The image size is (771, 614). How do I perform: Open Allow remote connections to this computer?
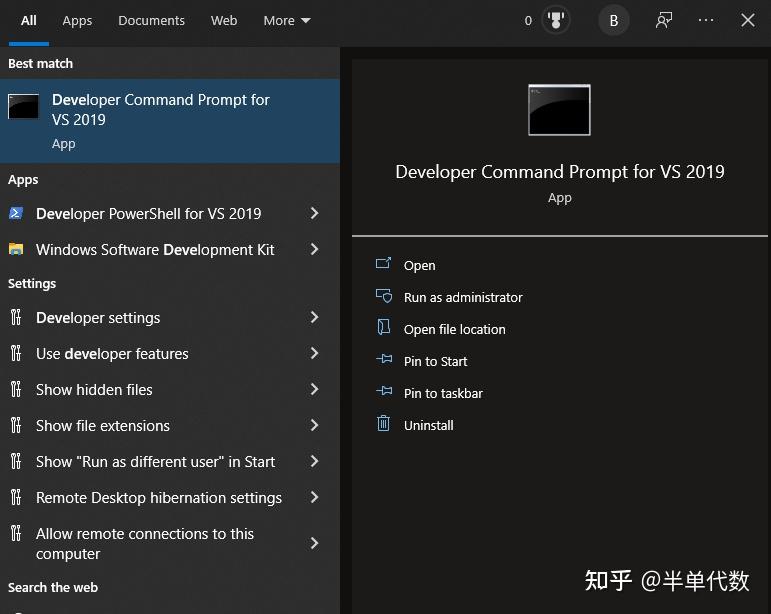click(x=170, y=543)
